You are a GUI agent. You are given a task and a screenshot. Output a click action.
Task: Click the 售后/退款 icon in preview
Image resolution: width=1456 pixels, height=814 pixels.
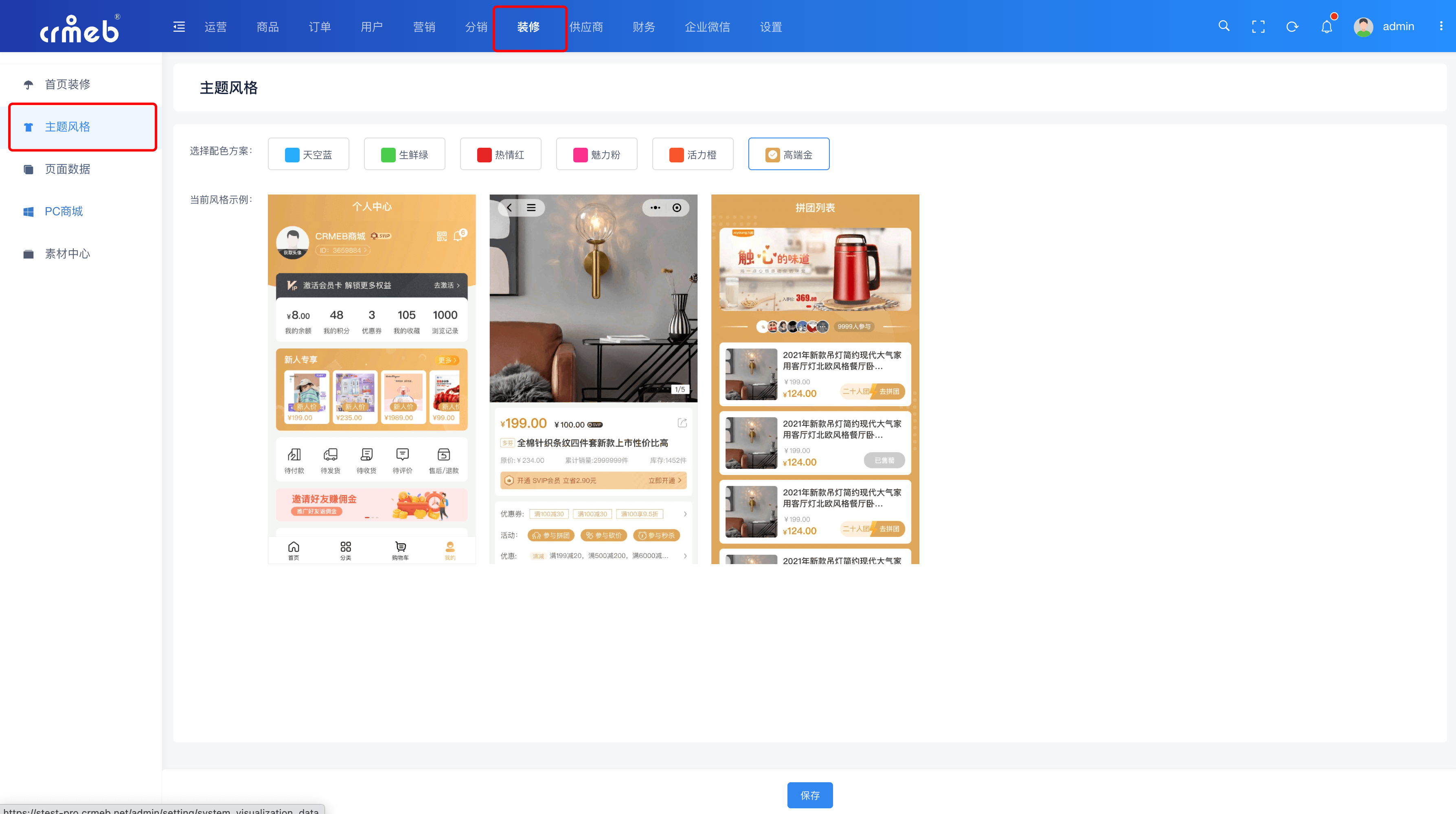point(444,454)
